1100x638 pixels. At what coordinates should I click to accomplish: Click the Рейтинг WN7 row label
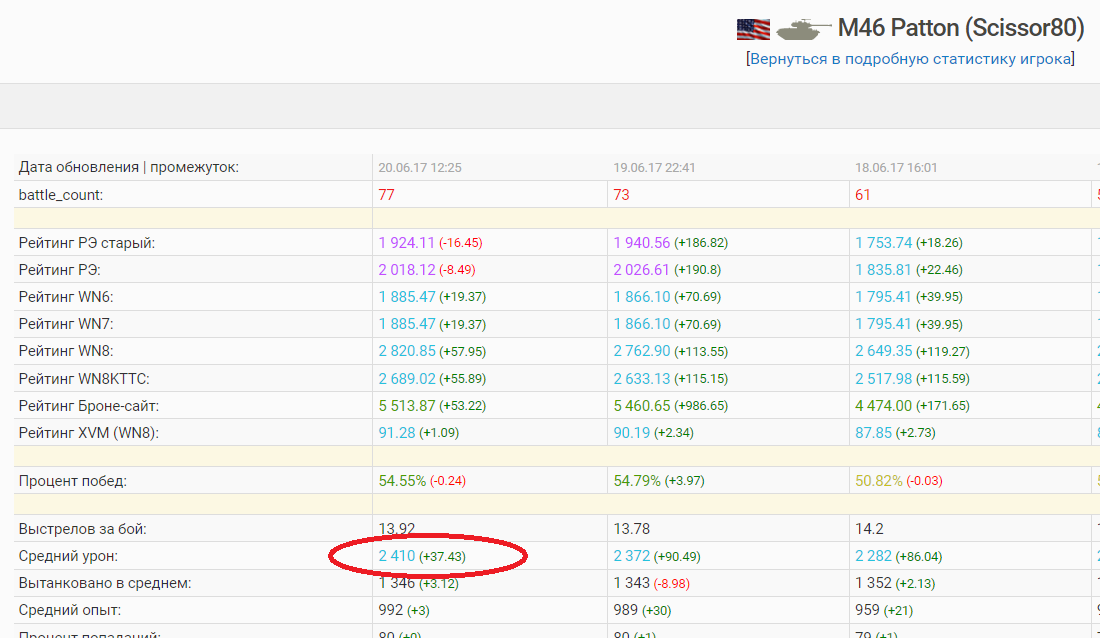pyautogui.click(x=66, y=324)
